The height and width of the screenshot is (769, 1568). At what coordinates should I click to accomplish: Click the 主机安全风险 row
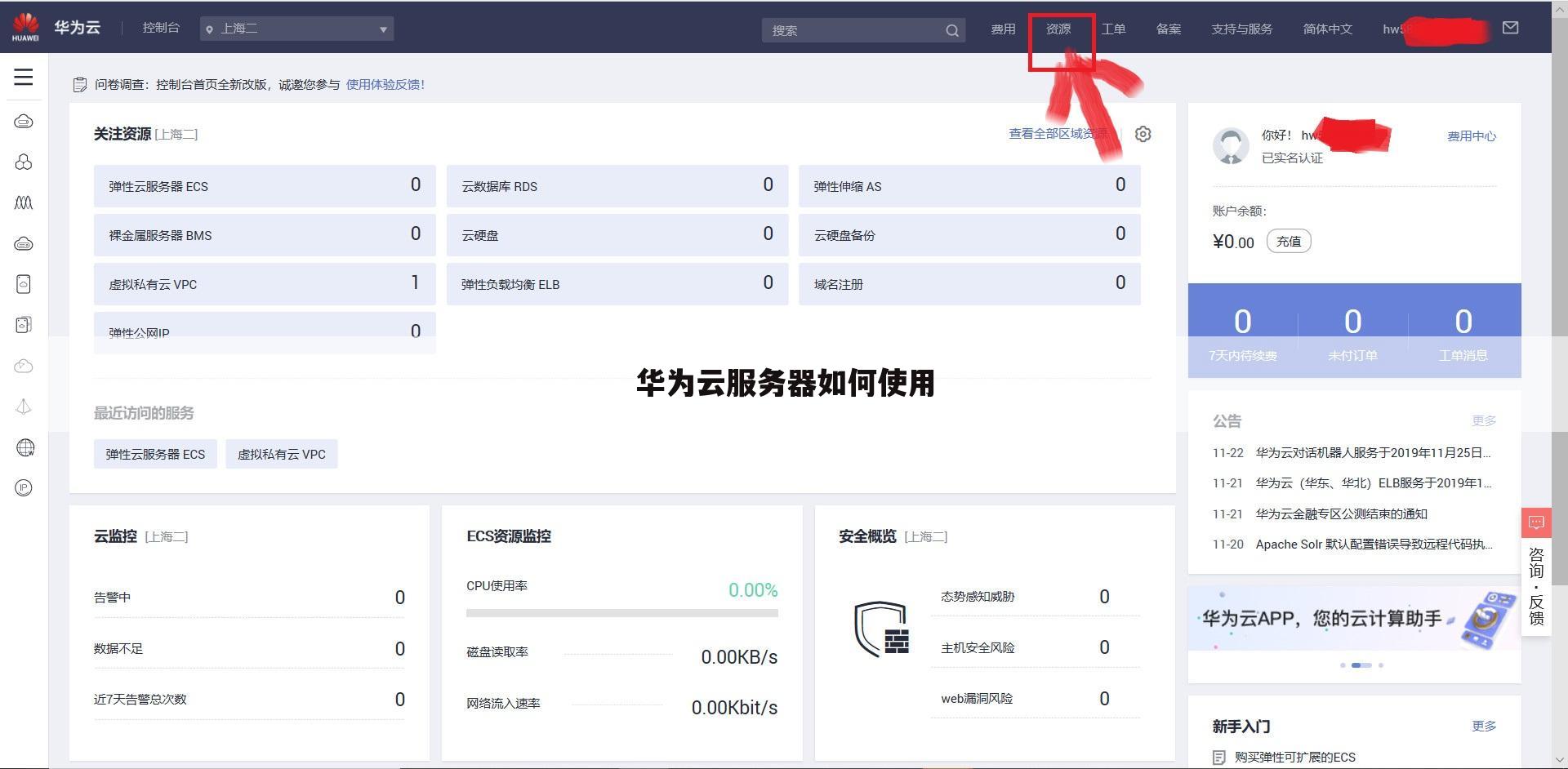tap(1035, 647)
